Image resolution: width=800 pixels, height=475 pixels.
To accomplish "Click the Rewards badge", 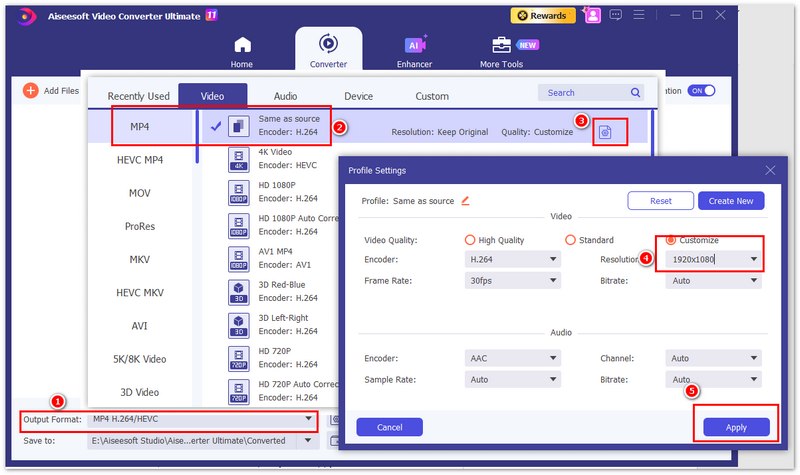I will coord(543,15).
